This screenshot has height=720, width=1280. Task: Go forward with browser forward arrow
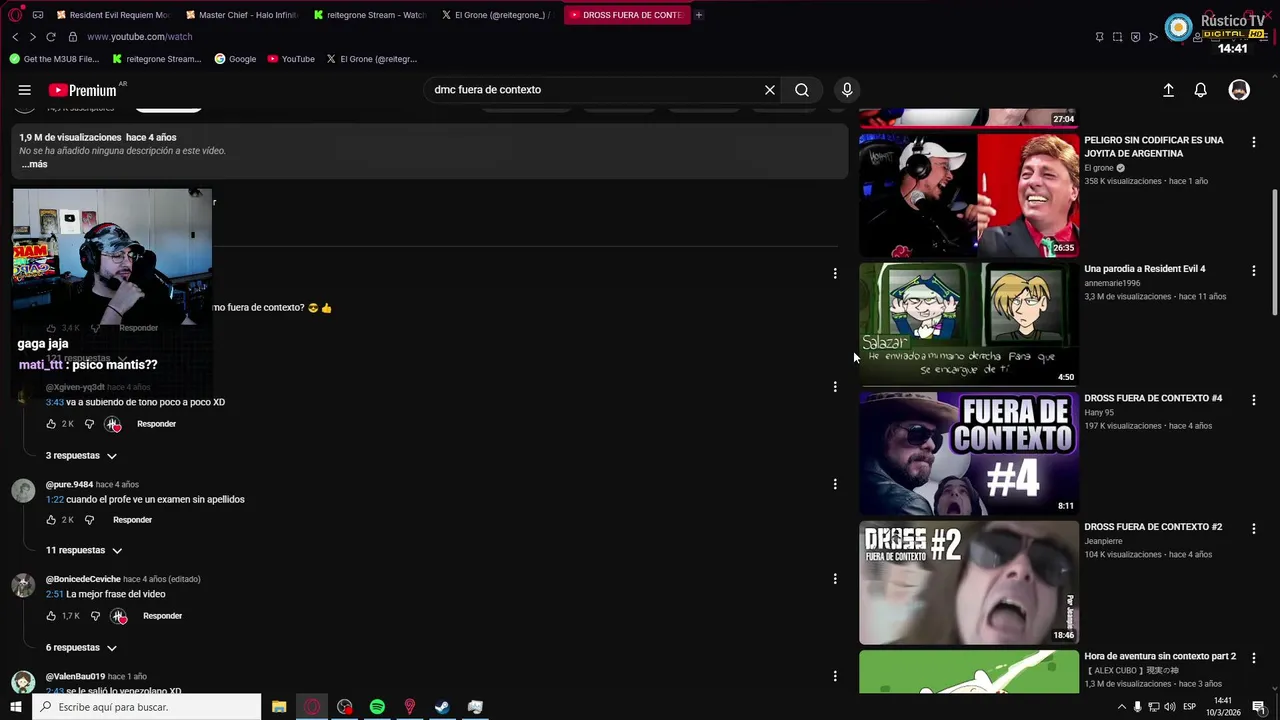click(x=32, y=37)
